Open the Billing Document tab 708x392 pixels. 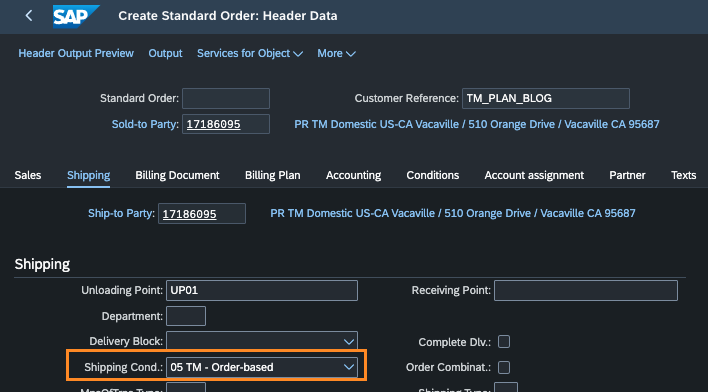[177, 175]
